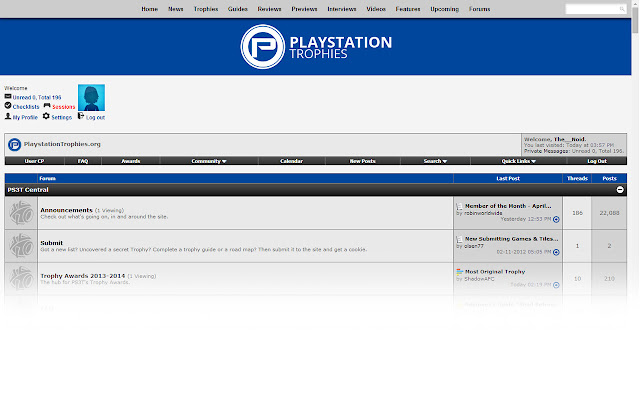The width and height of the screenshot is (640, 400).
Task: Open the Search dropdown in navbar
Action: pos(435,161)
